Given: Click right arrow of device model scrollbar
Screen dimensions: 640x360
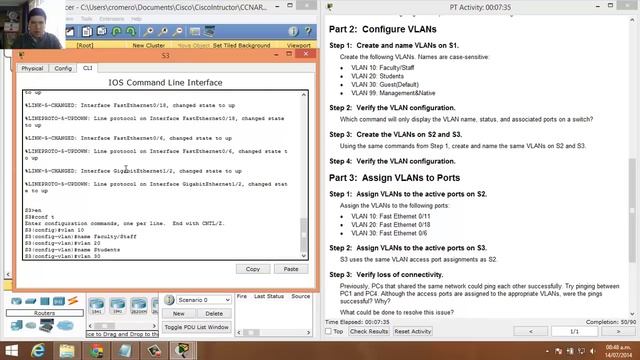Looking at the screenshot, I should (x=154, y=326).
